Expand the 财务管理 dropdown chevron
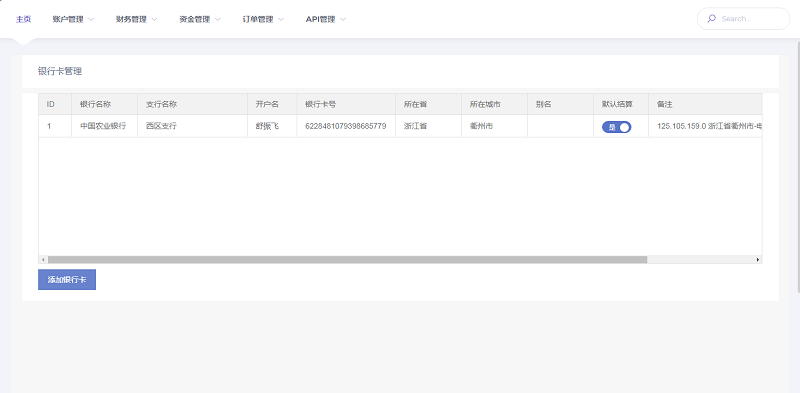 pyautogui.click(x=154, y=19)
